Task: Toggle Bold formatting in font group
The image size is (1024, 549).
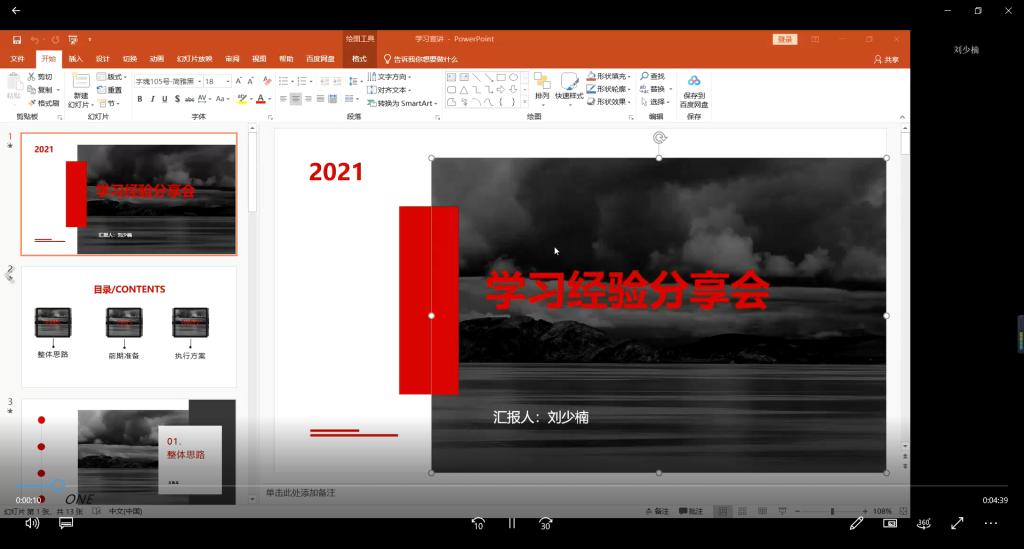Action: (x=139, y=99)
